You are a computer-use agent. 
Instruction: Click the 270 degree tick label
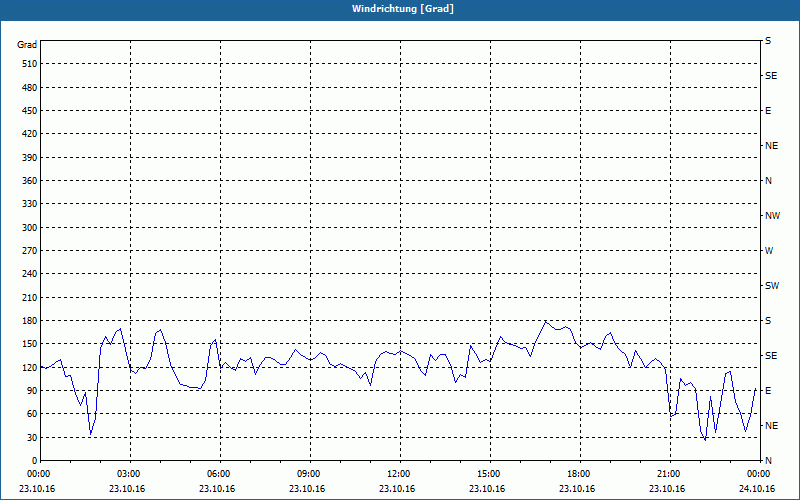(29, 251)
